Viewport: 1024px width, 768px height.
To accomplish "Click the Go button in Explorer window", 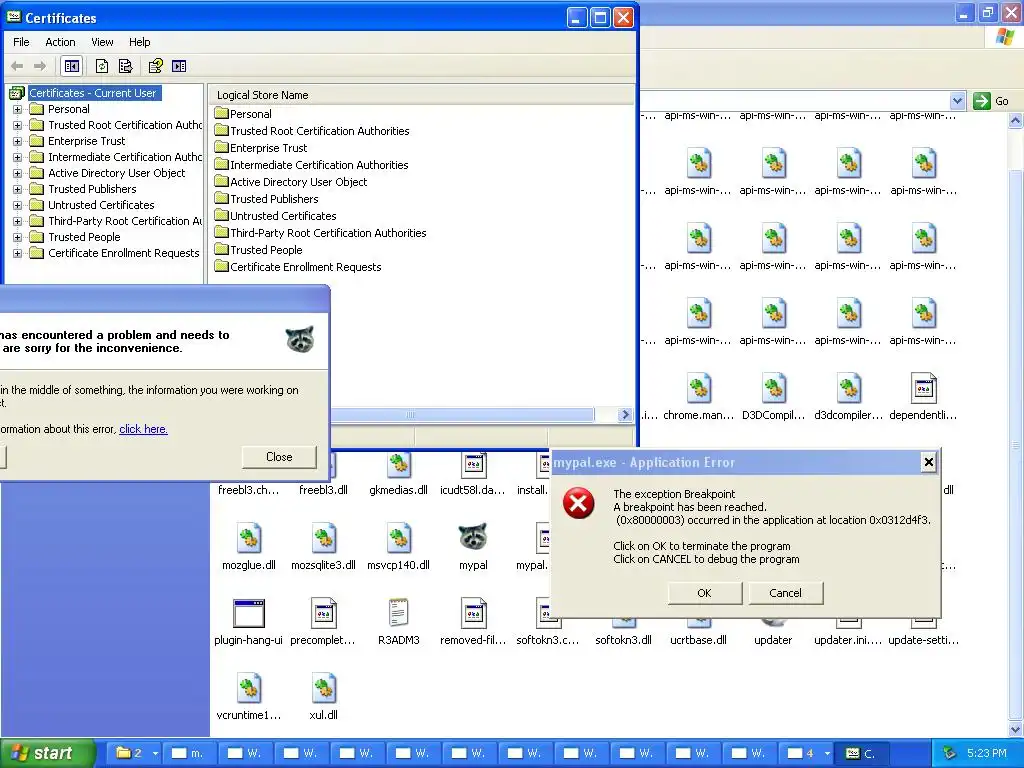I will point(991,101).
